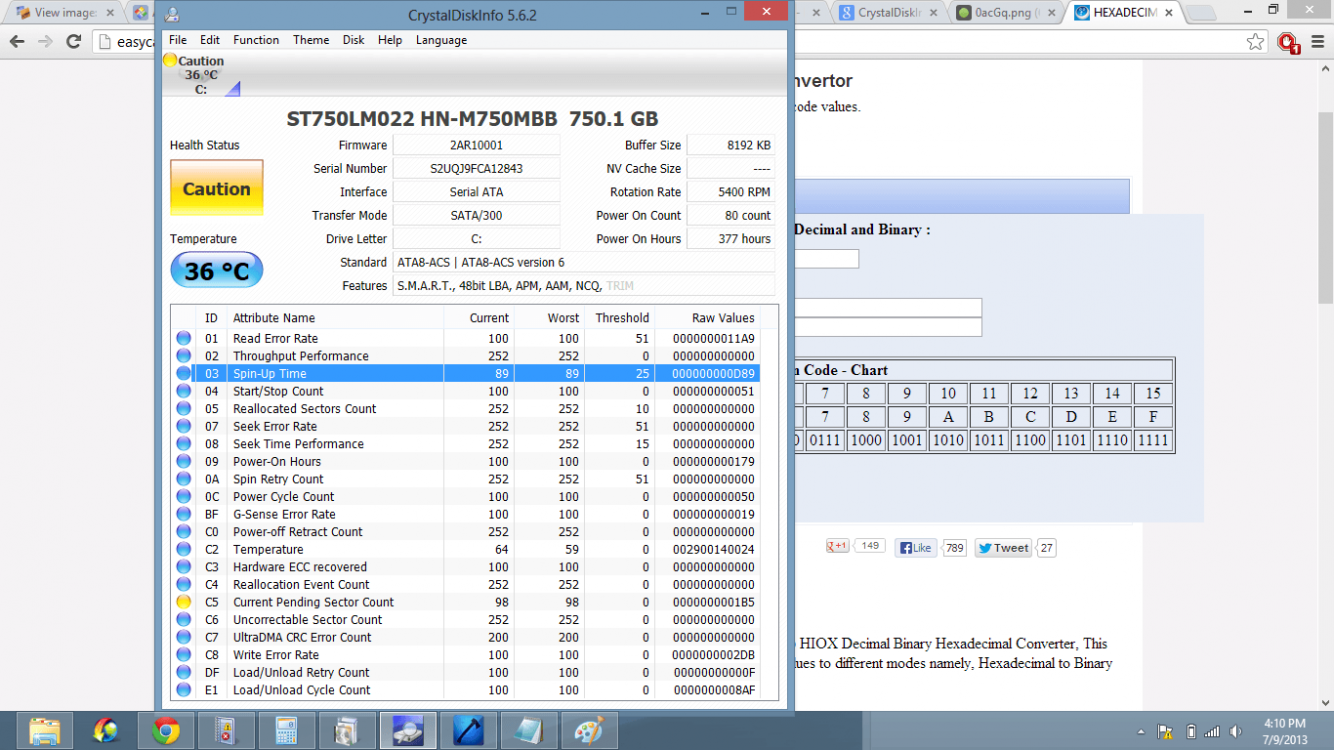Viewport: 1334px width, 750px height.
Task: Click the yellow caution circle for Current Pending Sector Count
Action: [x=183, y=602]
